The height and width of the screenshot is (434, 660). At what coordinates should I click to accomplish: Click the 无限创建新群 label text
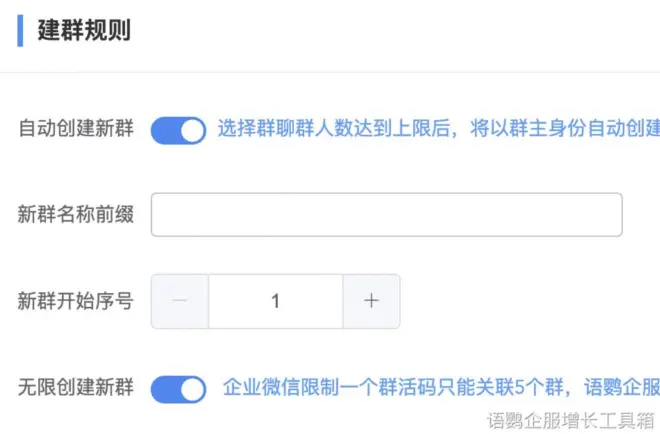pos(76,388)
